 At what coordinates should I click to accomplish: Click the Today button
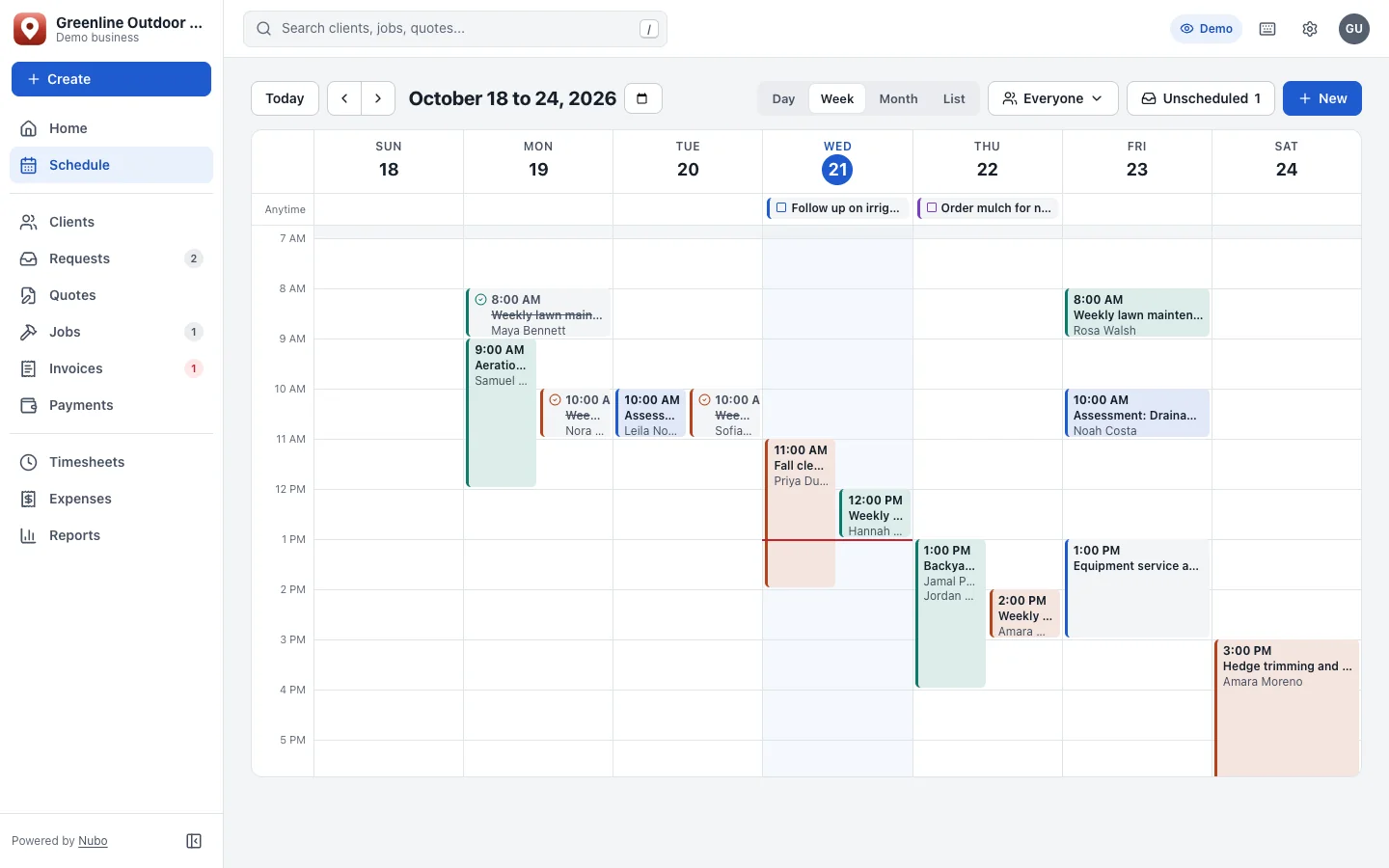pyautogui.click(x=285, y=98)
